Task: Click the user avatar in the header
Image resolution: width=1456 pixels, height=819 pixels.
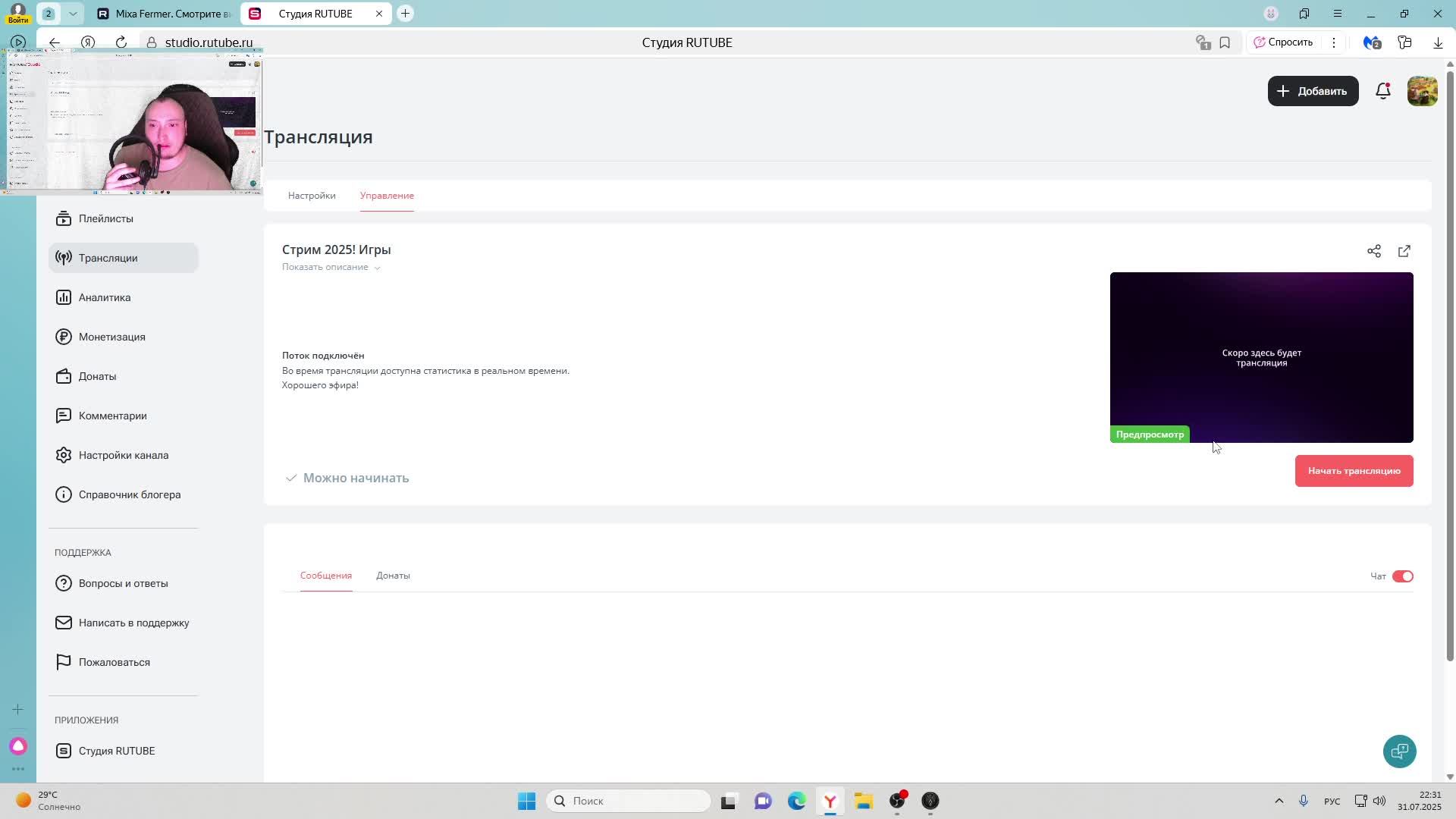Action: tap(1422, 91)
